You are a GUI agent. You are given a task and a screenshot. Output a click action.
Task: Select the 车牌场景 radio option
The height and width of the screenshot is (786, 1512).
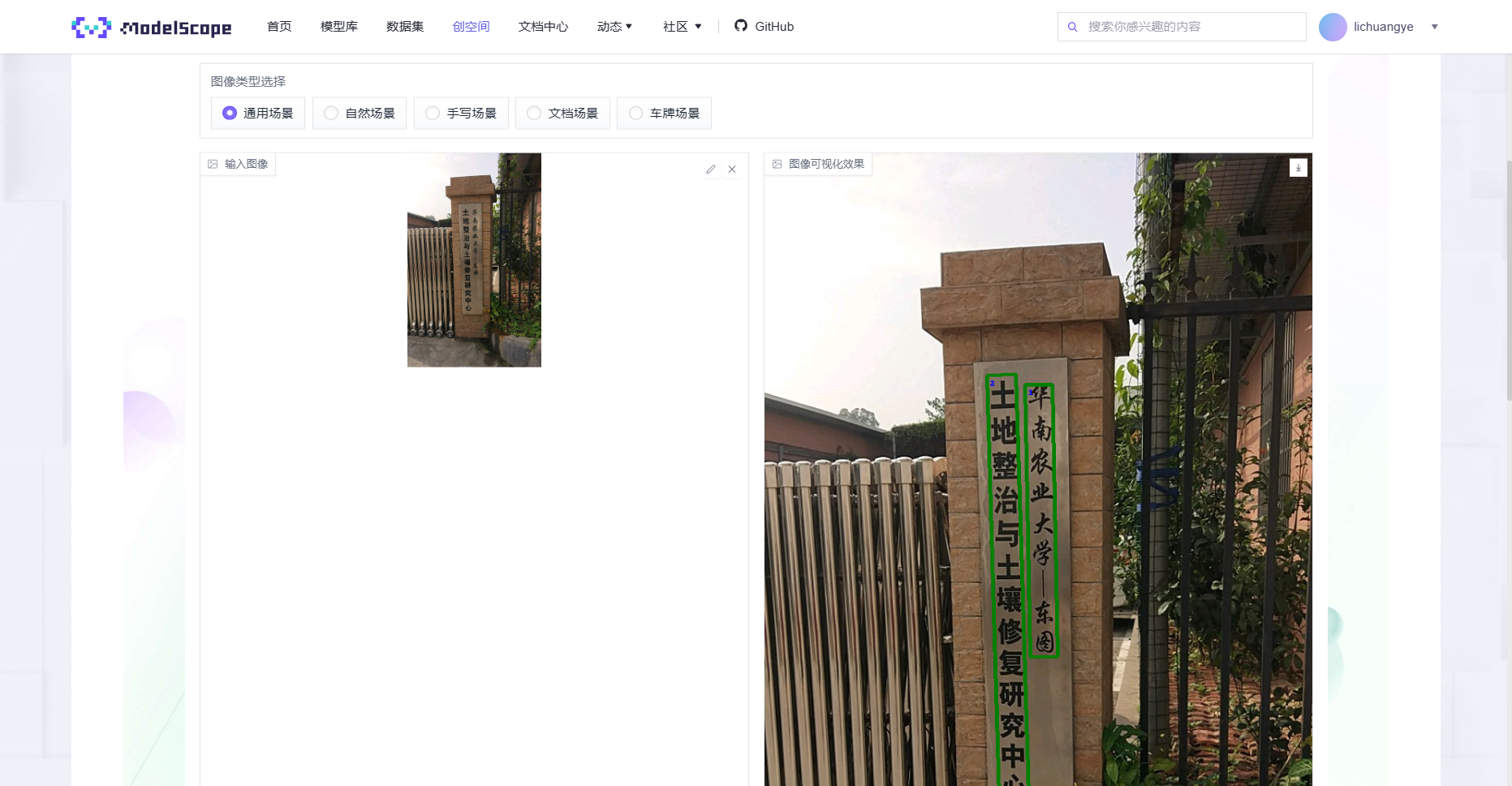664,113
